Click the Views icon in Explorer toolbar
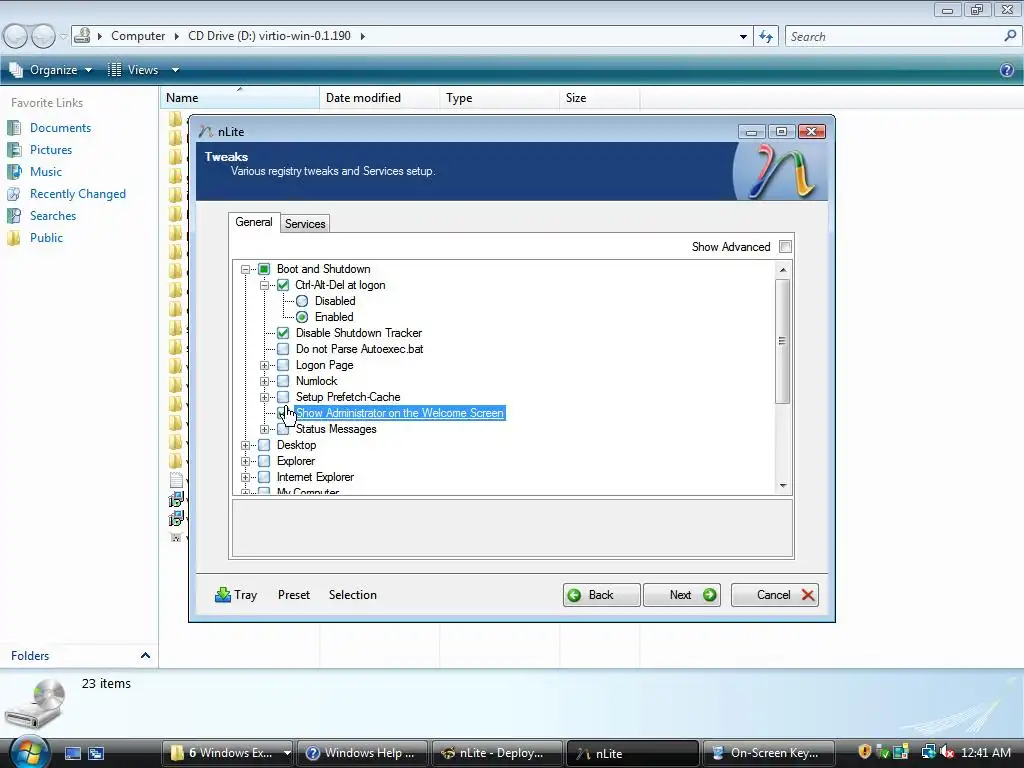1024x768 pixels. coord(114,70)
